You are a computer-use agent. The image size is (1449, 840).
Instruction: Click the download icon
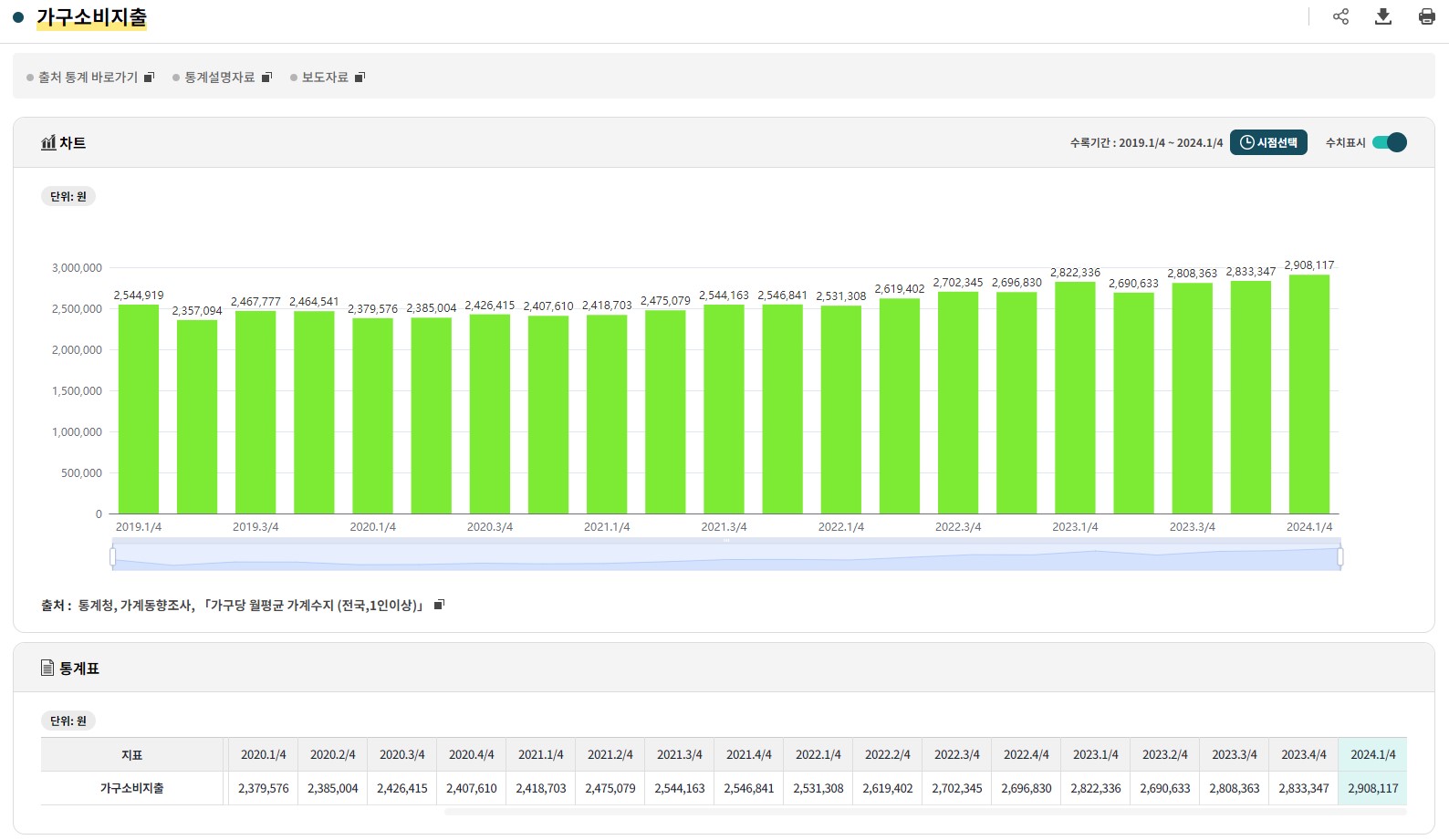1383,16
